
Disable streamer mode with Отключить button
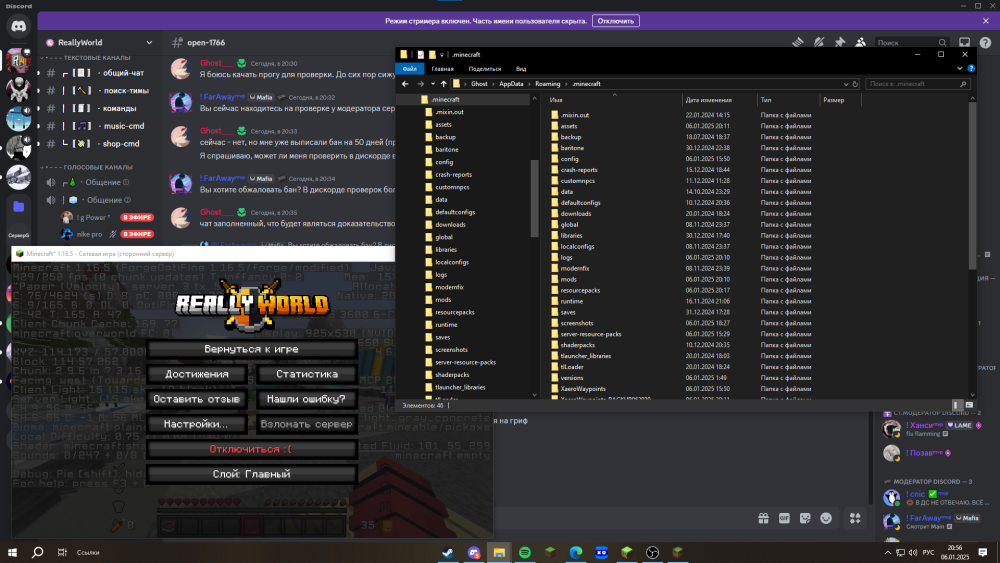pos(615,21)
